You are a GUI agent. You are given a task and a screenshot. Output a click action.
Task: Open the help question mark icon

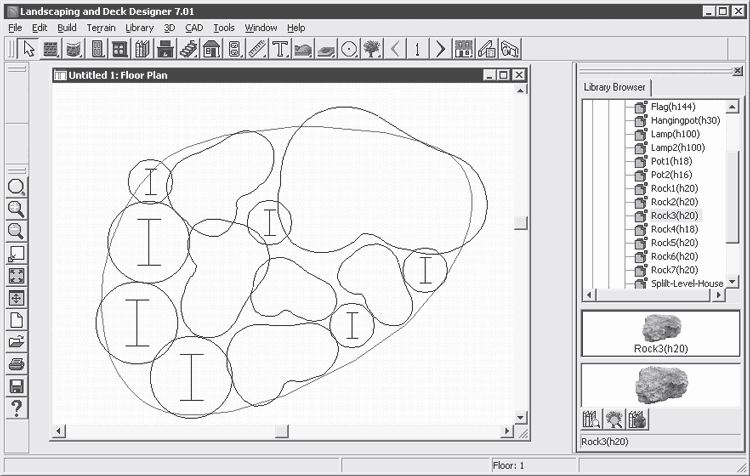[17, 407]
